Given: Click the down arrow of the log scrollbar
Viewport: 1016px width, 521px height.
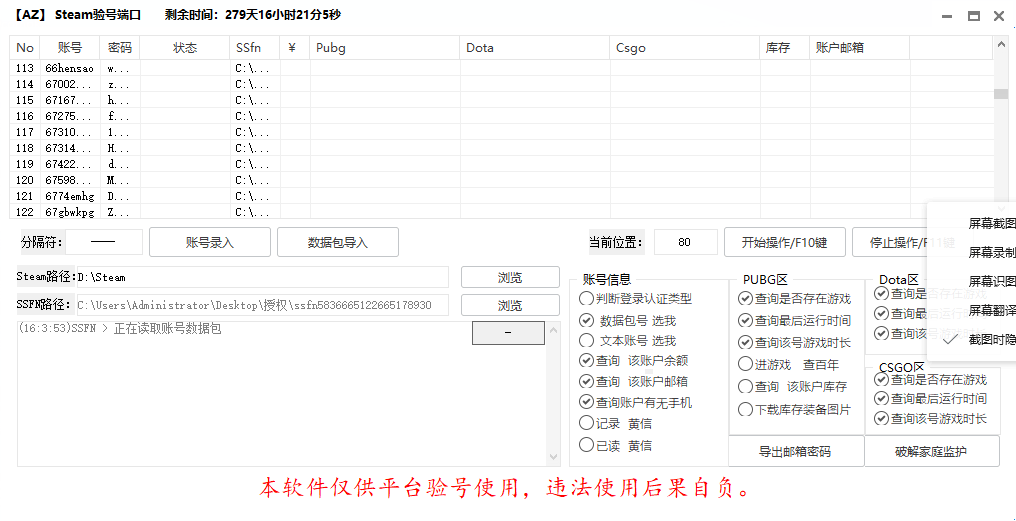Looking at the screenshot, I should pos(554,457).
